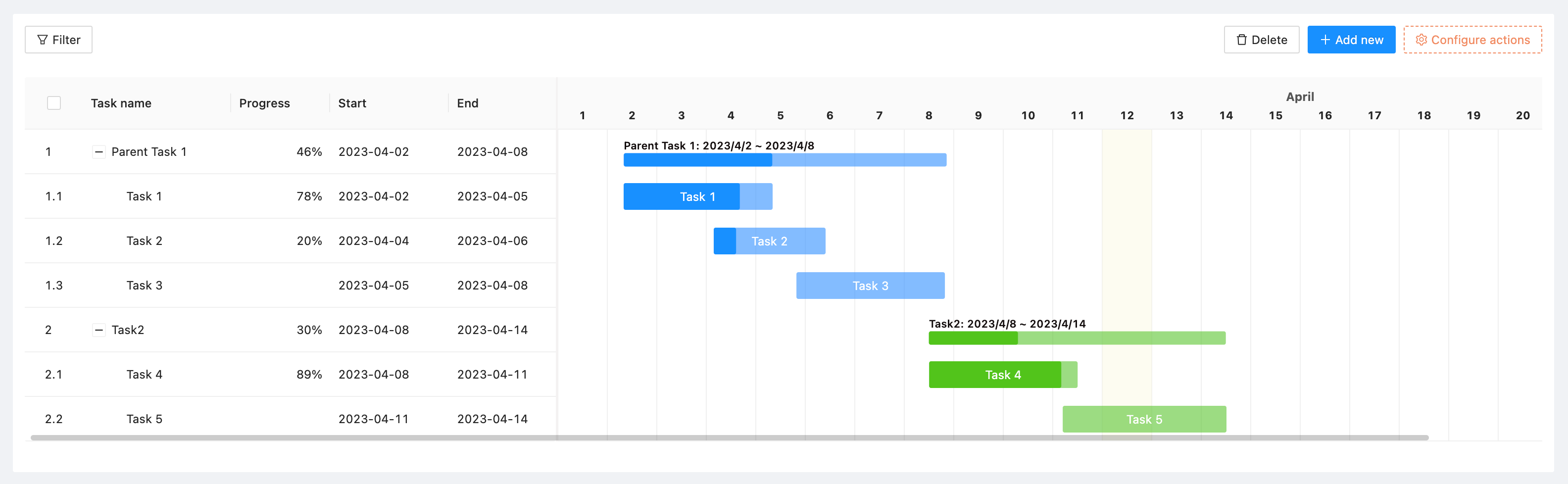Select the green Task 4 Gantt bar
Image resolution: width=1568 pixels, height=484 pixels.
[x=1003, y=375]
